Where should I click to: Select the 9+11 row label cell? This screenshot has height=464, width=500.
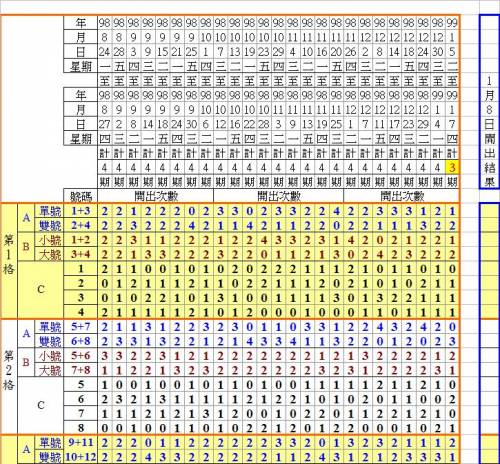point(81,443)
